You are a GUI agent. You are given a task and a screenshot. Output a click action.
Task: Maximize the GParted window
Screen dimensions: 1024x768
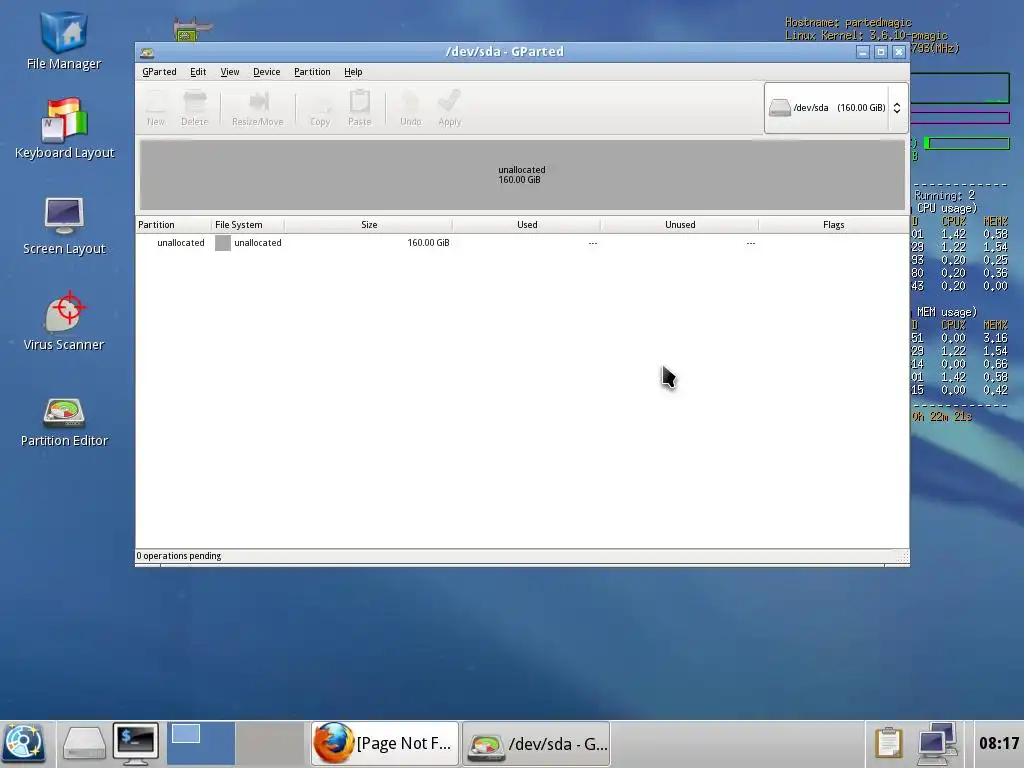point(881,52)
